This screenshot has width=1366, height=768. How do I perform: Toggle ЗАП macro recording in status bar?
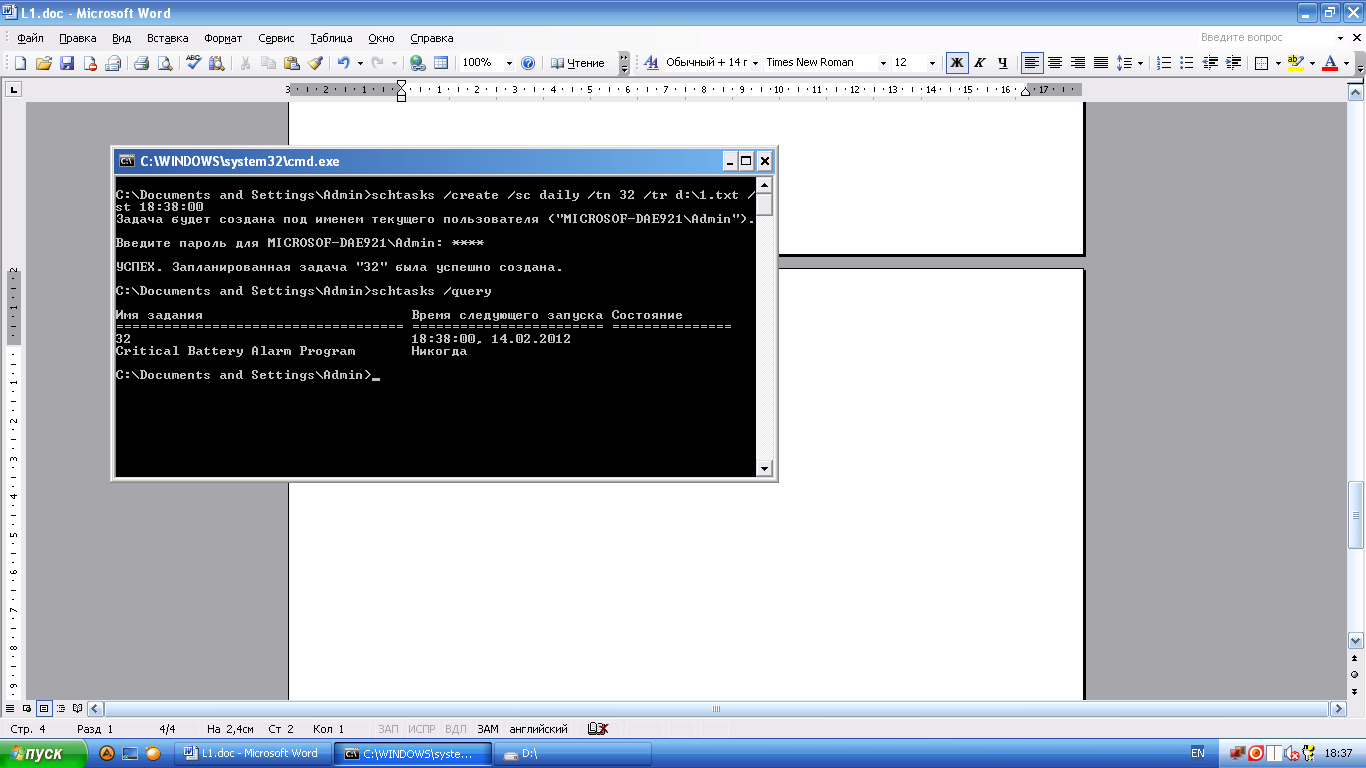pos(388,729)
